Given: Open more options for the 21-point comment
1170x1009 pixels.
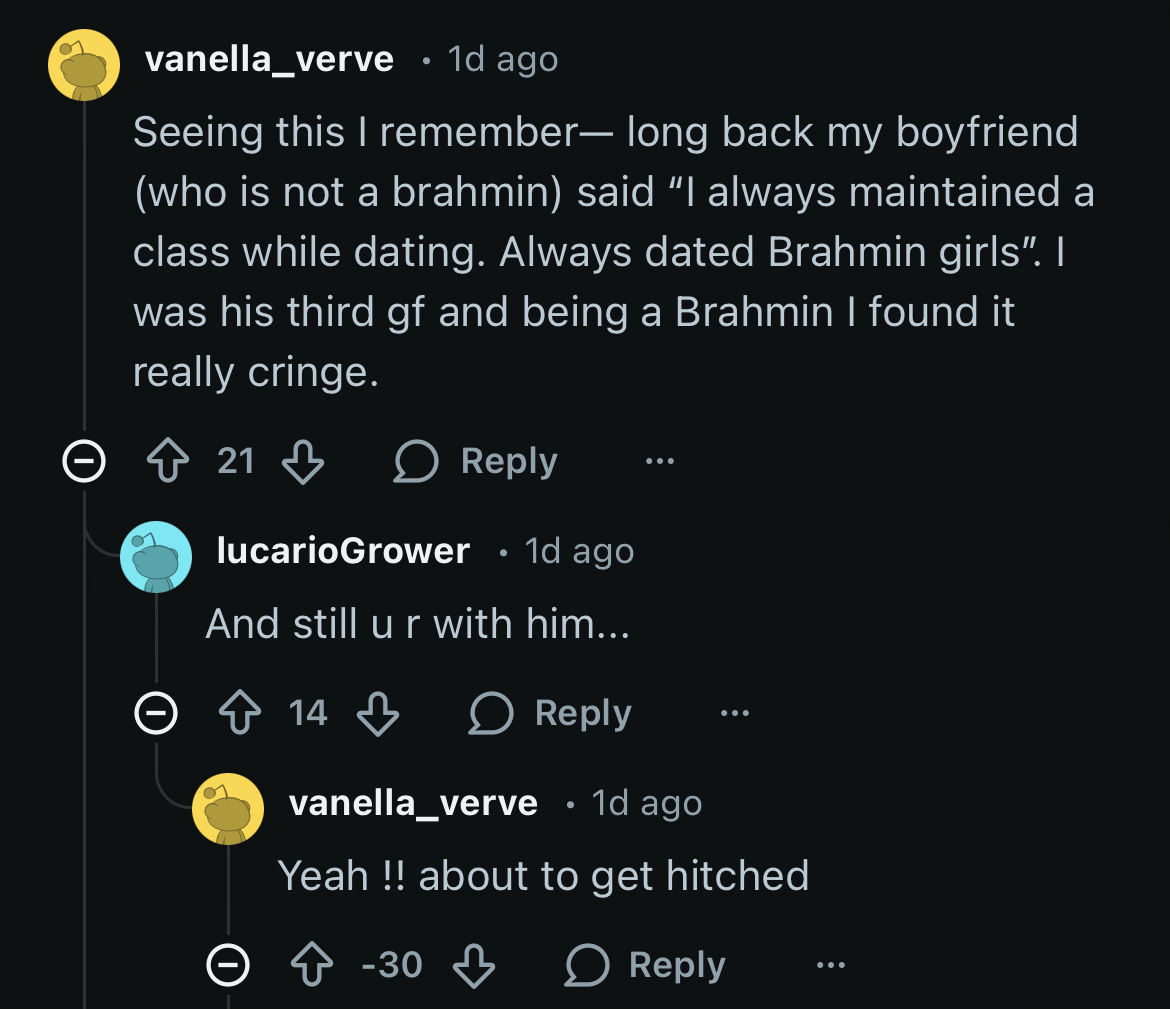Looking at the screenshot, I should [660, 462].
